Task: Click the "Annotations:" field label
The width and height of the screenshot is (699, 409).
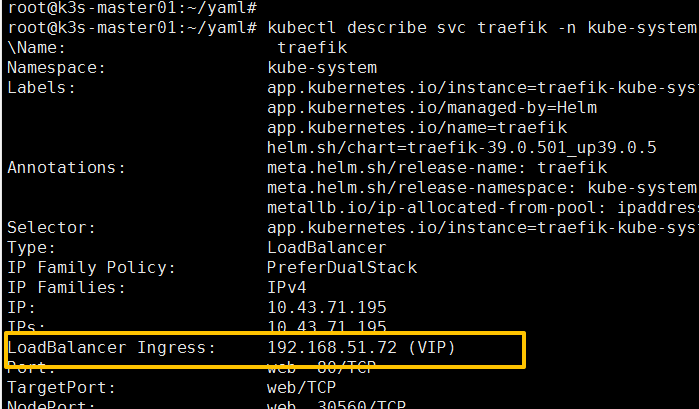Action: (67, 168)
